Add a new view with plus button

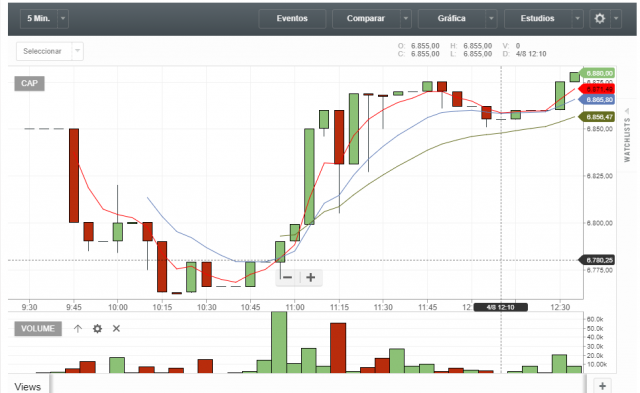point(602,386)
